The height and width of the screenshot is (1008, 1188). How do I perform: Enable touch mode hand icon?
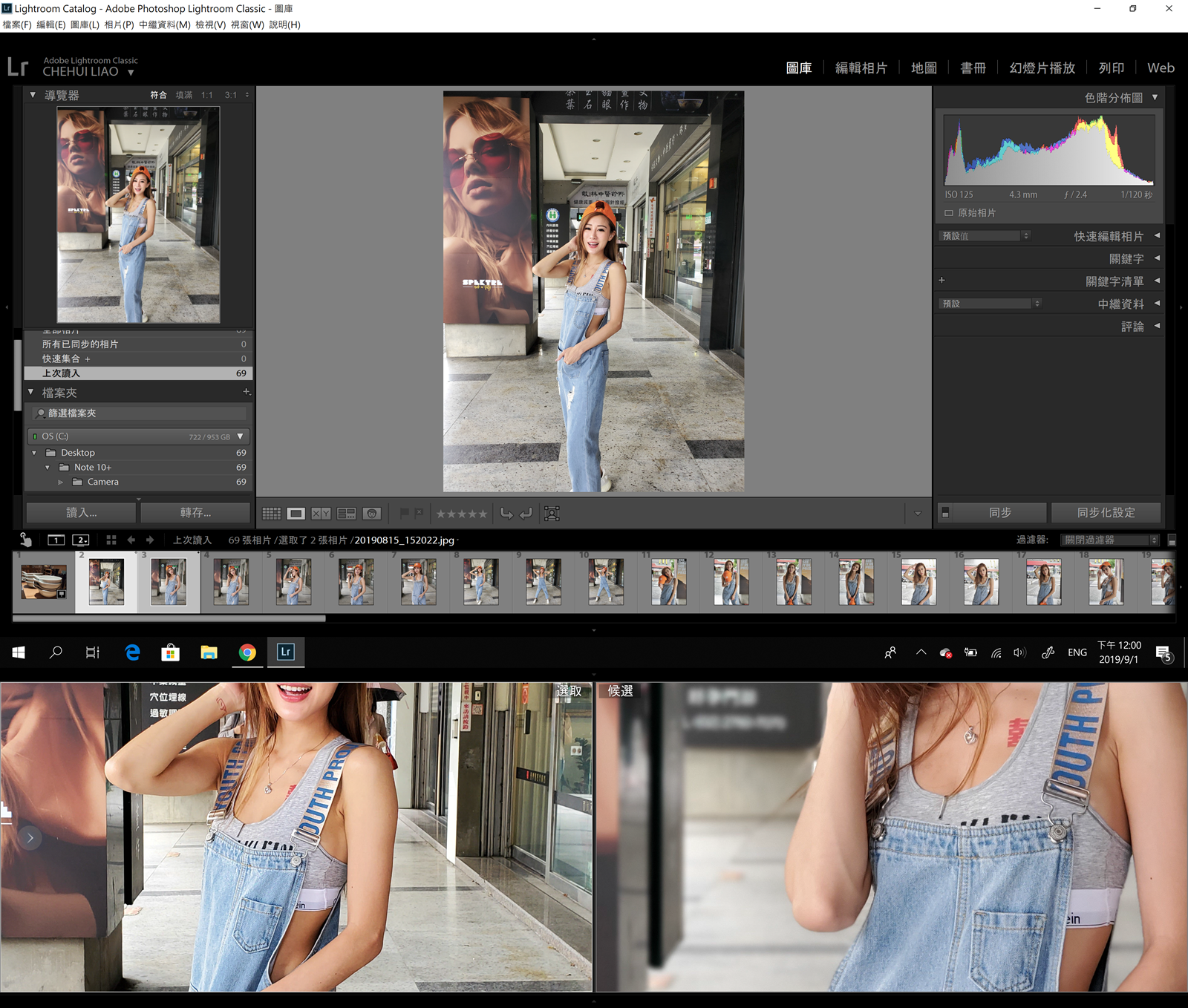(25, 540)
